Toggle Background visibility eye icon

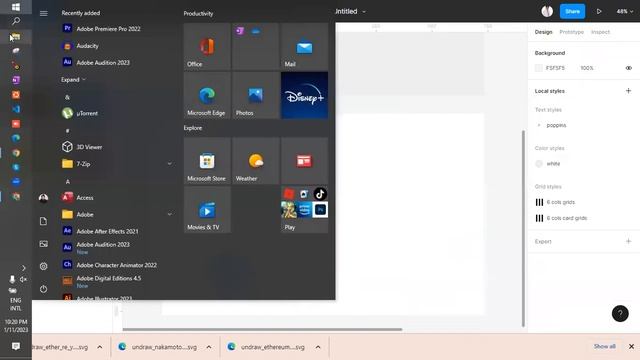(629, 68)
